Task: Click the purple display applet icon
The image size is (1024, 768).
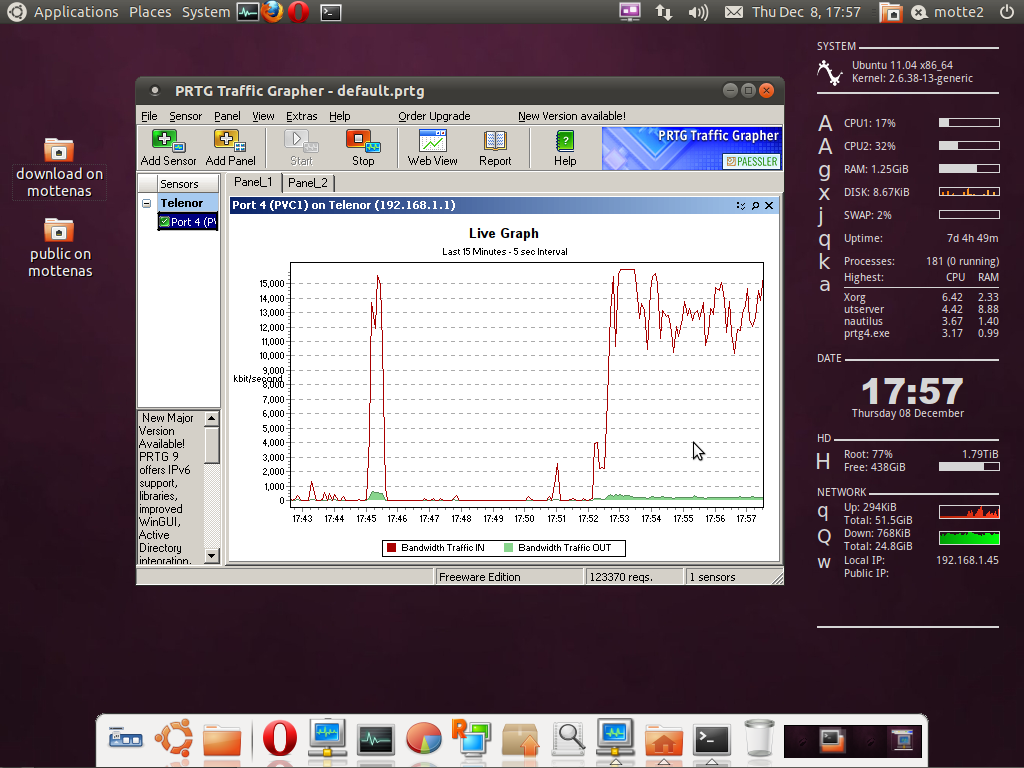Action: [630, 12]
